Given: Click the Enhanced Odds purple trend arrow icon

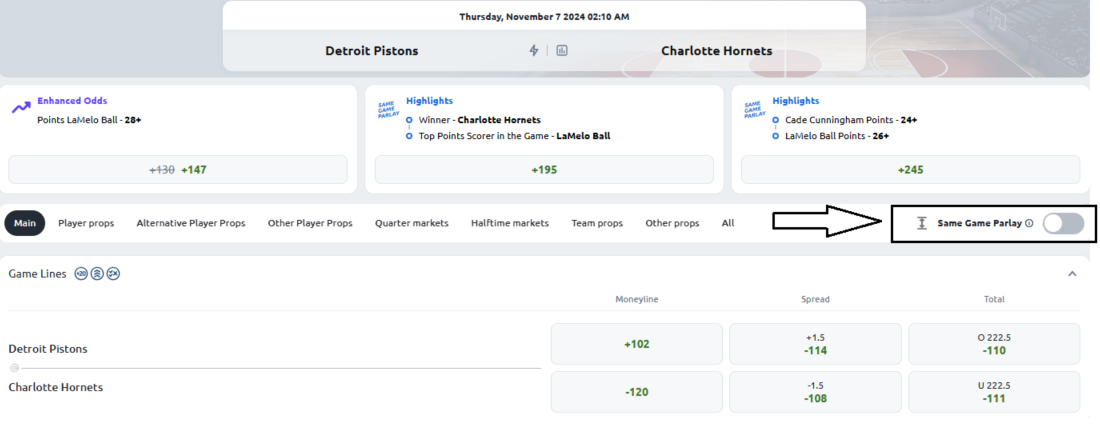Looking at the screenshot, I should coord(20,107).
